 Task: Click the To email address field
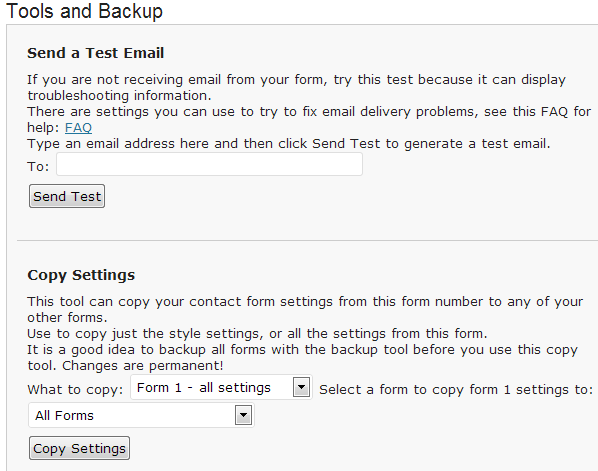[x=209, y=164]
